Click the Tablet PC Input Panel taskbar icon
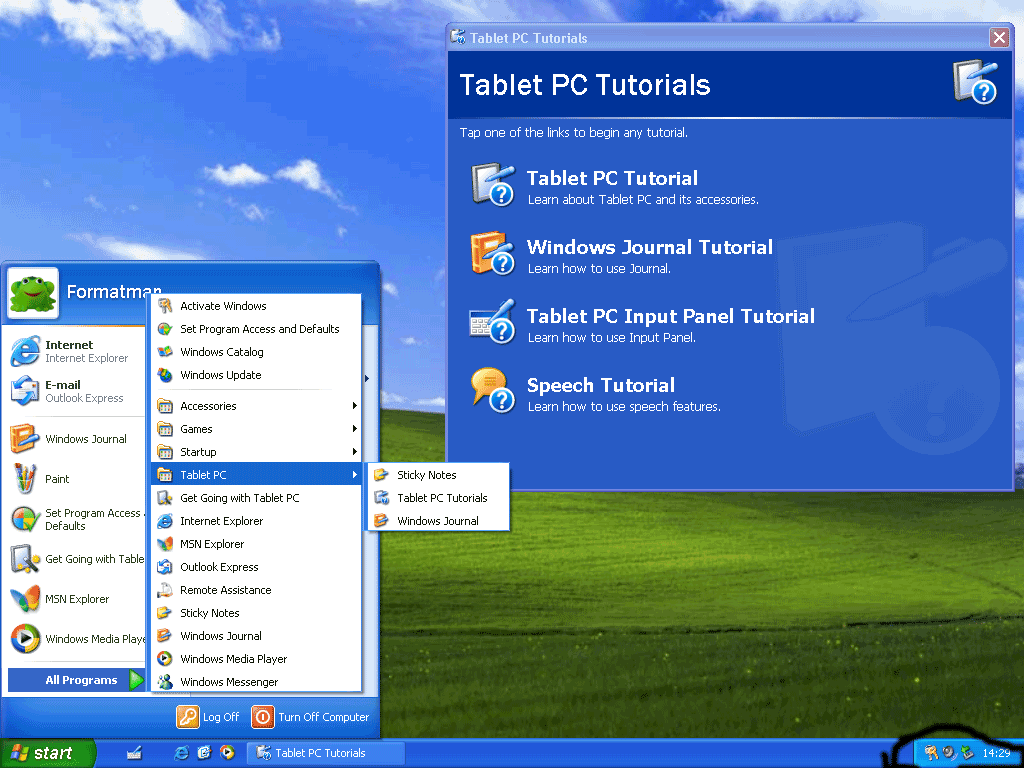Screen dimensions: 1024x768 (x=135, y=753)
